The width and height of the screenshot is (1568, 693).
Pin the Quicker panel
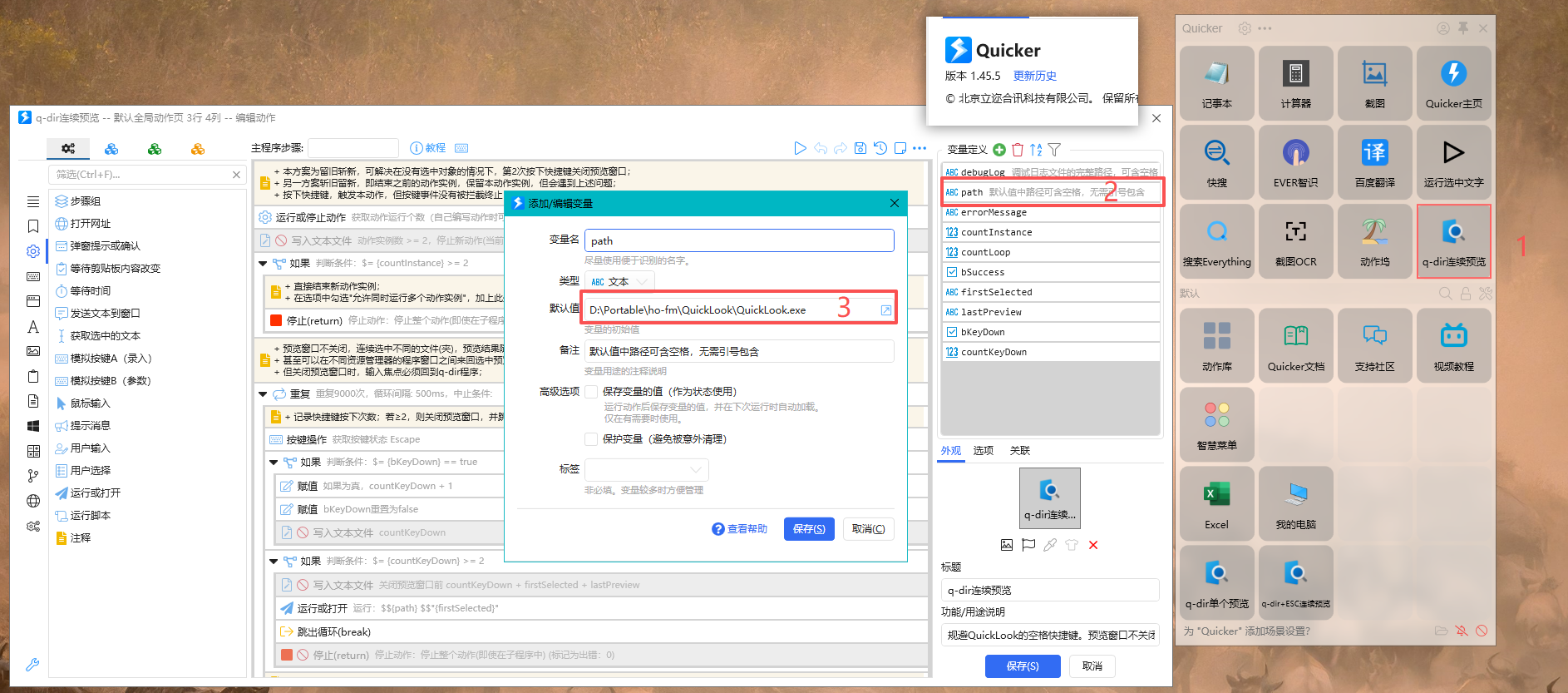pos(1463,28)
